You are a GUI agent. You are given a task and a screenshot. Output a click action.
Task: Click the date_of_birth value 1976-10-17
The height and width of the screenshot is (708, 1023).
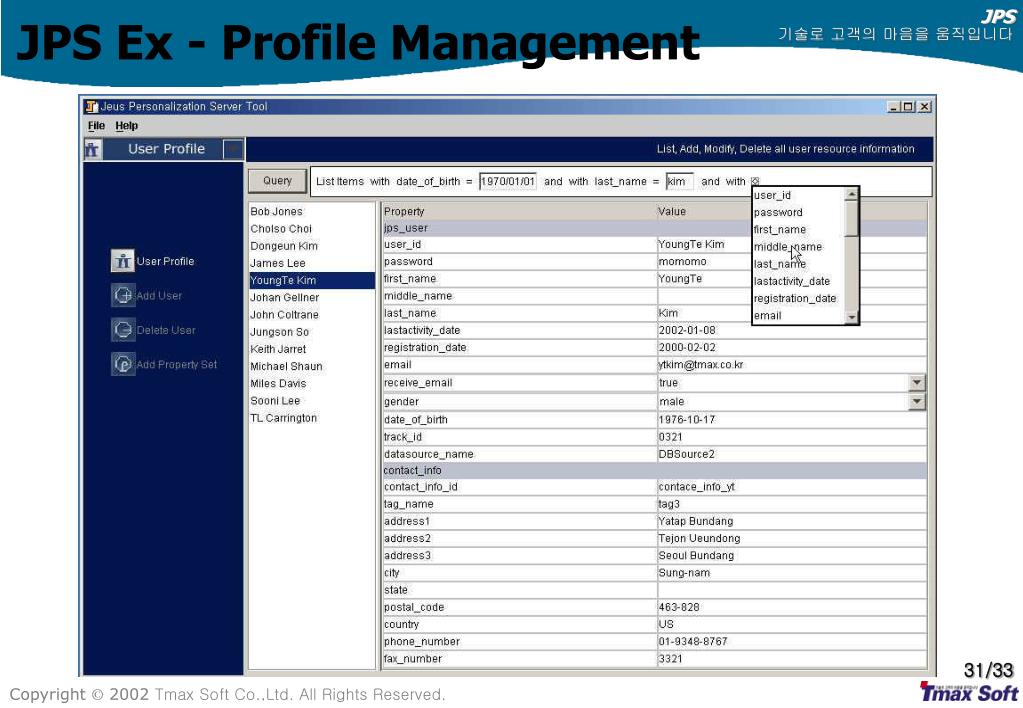[686, 420]
